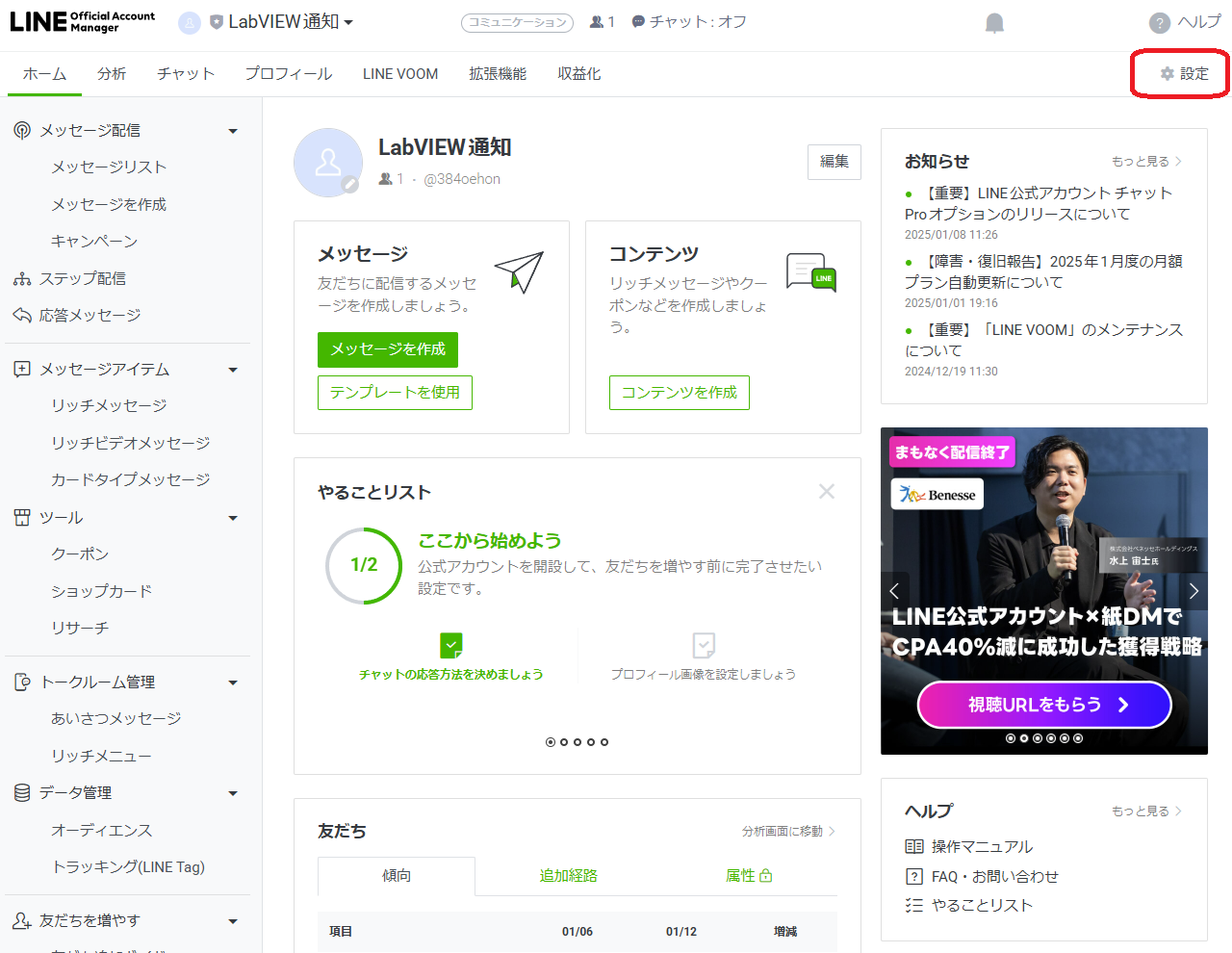Click the settings gear 設定
This screenshot has width=1232, height=953.
click(x=1184, y=74)
